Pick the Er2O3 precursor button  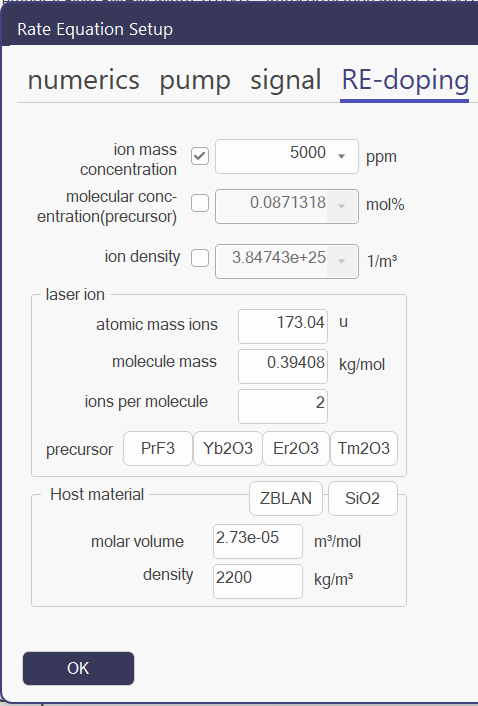(x=296, y=448)
